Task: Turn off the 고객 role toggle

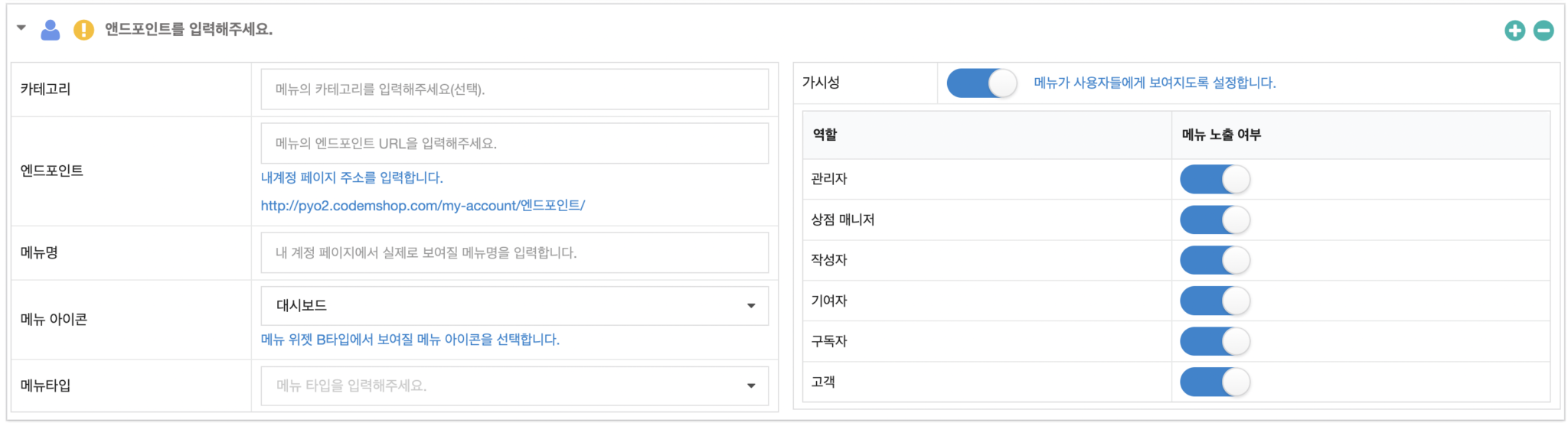Action: coord(1214,382)
